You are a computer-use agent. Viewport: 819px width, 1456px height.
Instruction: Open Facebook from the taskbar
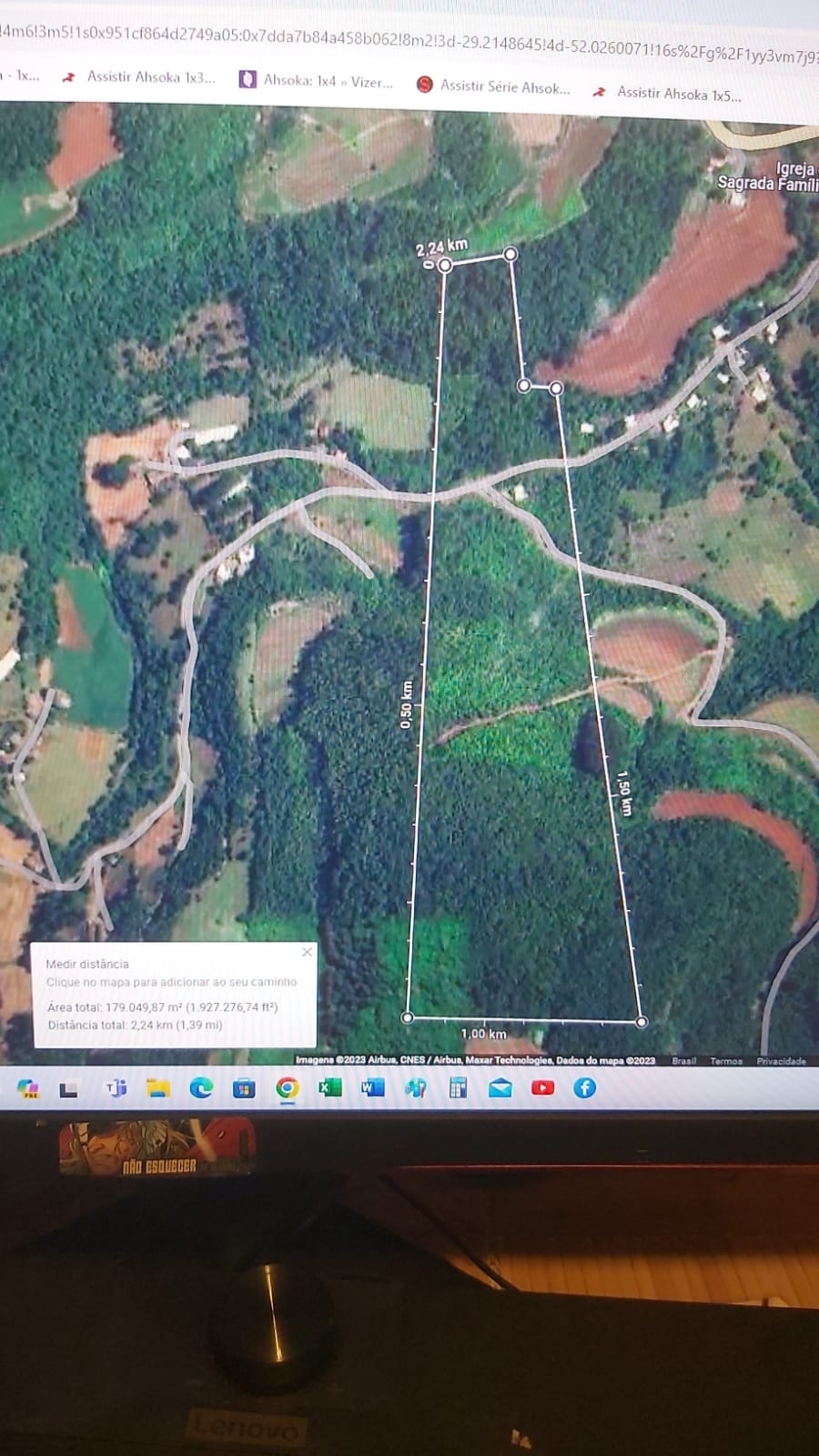pyautogui.click(x=585, y=1087)
